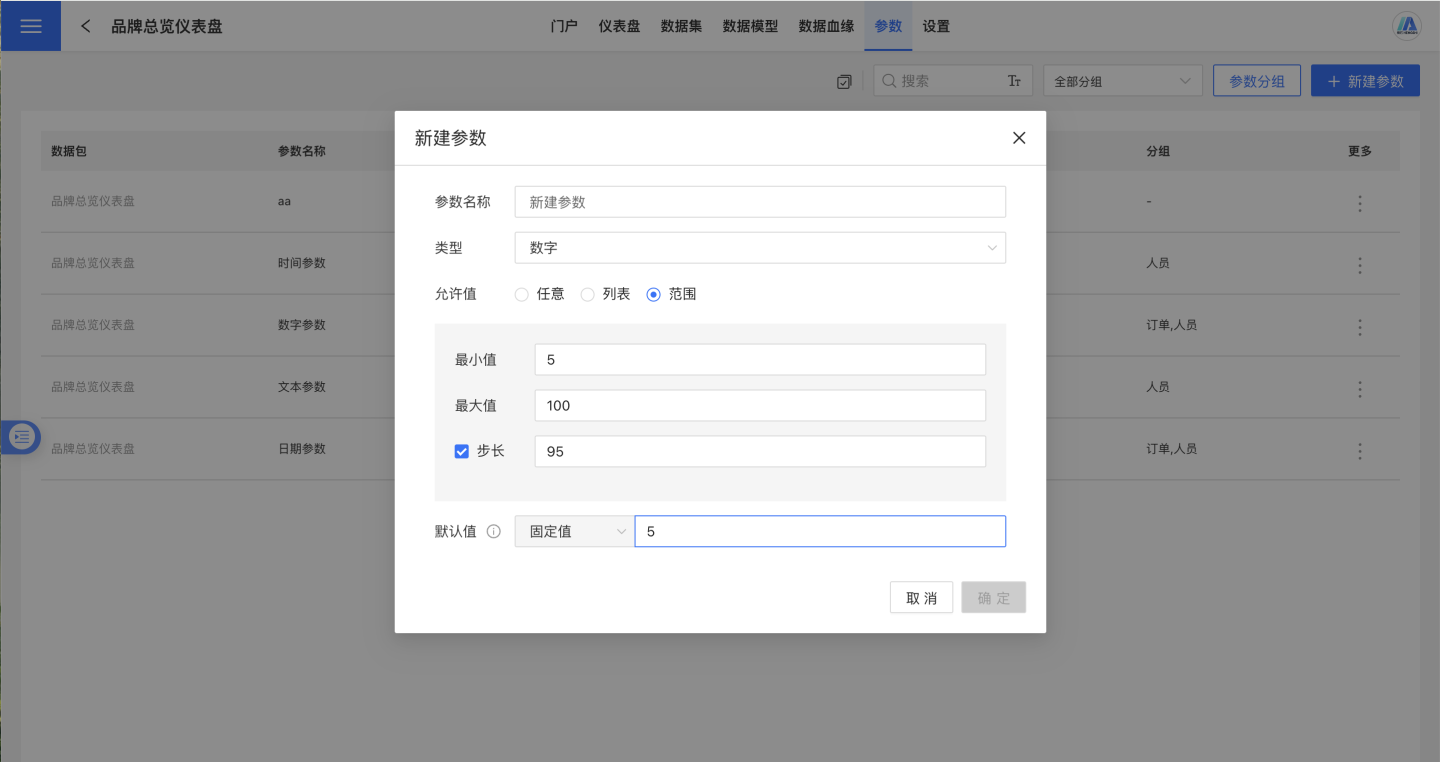Uncheck the 步长 checkbox
The height and width of the screenshot is (762, 1440).
[x=462, y=451]
